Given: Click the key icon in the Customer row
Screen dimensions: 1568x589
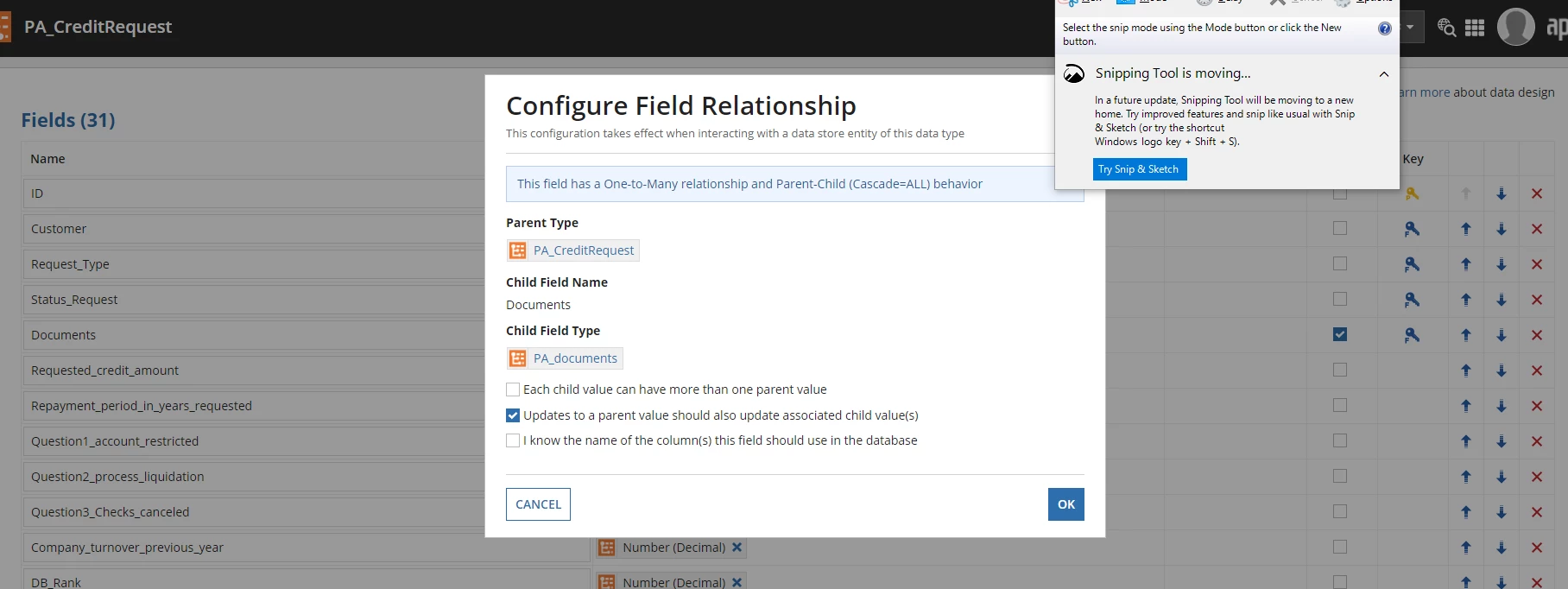Looking at the screenshot, I should [1412, 229].
